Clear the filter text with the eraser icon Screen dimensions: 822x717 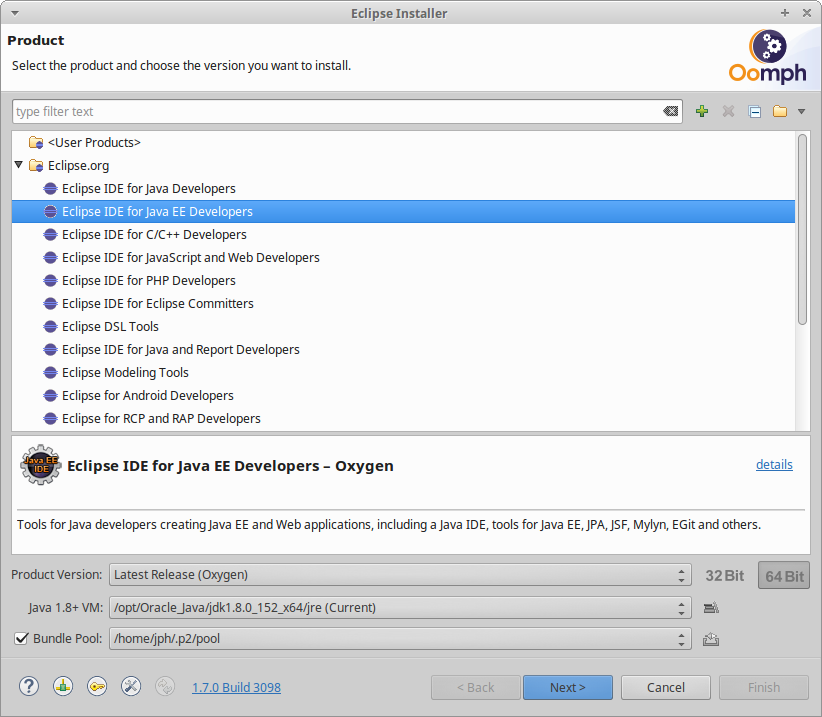coord(670,111)
